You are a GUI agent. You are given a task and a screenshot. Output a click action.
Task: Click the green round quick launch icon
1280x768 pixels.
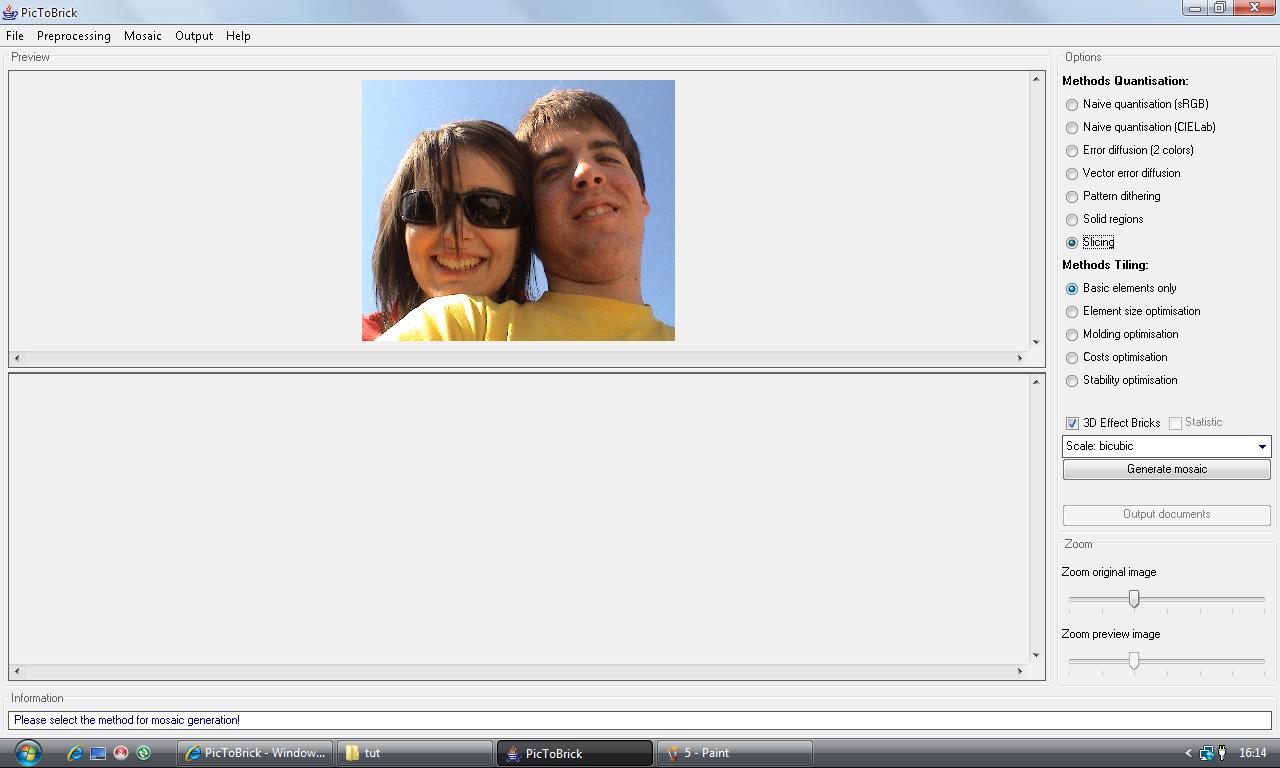tap(143, 753)
